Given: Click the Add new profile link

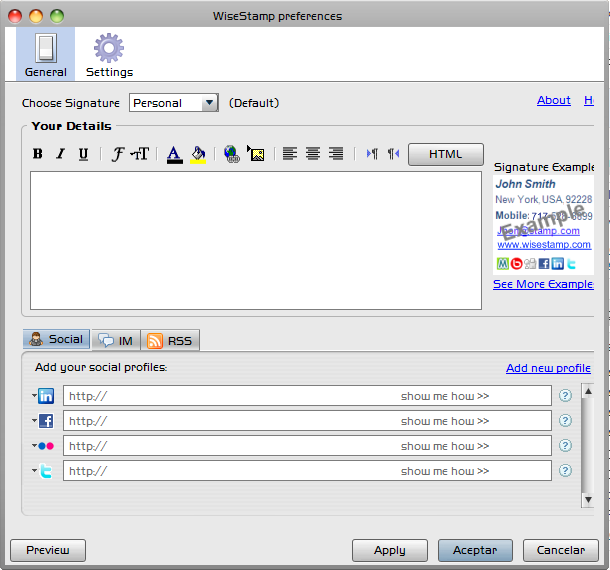Looking at the screenshot, I should click(548, 368).
